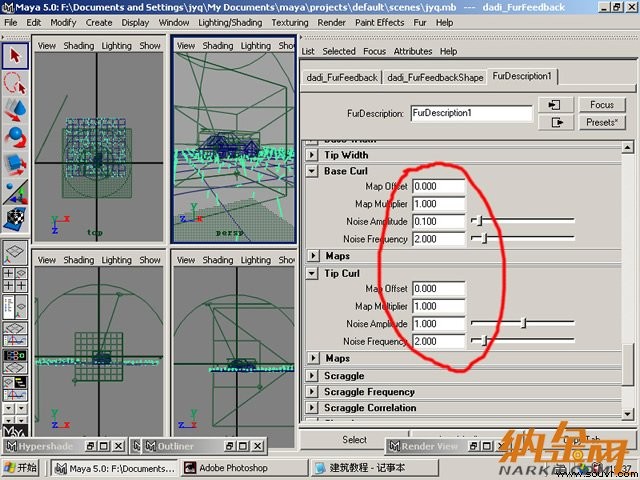The width and height of the screenshot is (640, 480).
Task: Click the Focus button
Action: tap(602, 105)
